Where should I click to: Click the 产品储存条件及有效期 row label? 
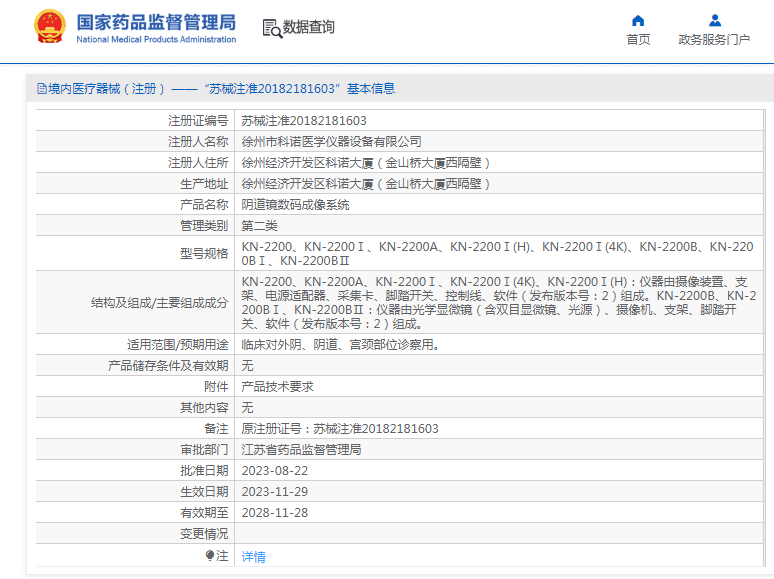[x=168, y=366]
